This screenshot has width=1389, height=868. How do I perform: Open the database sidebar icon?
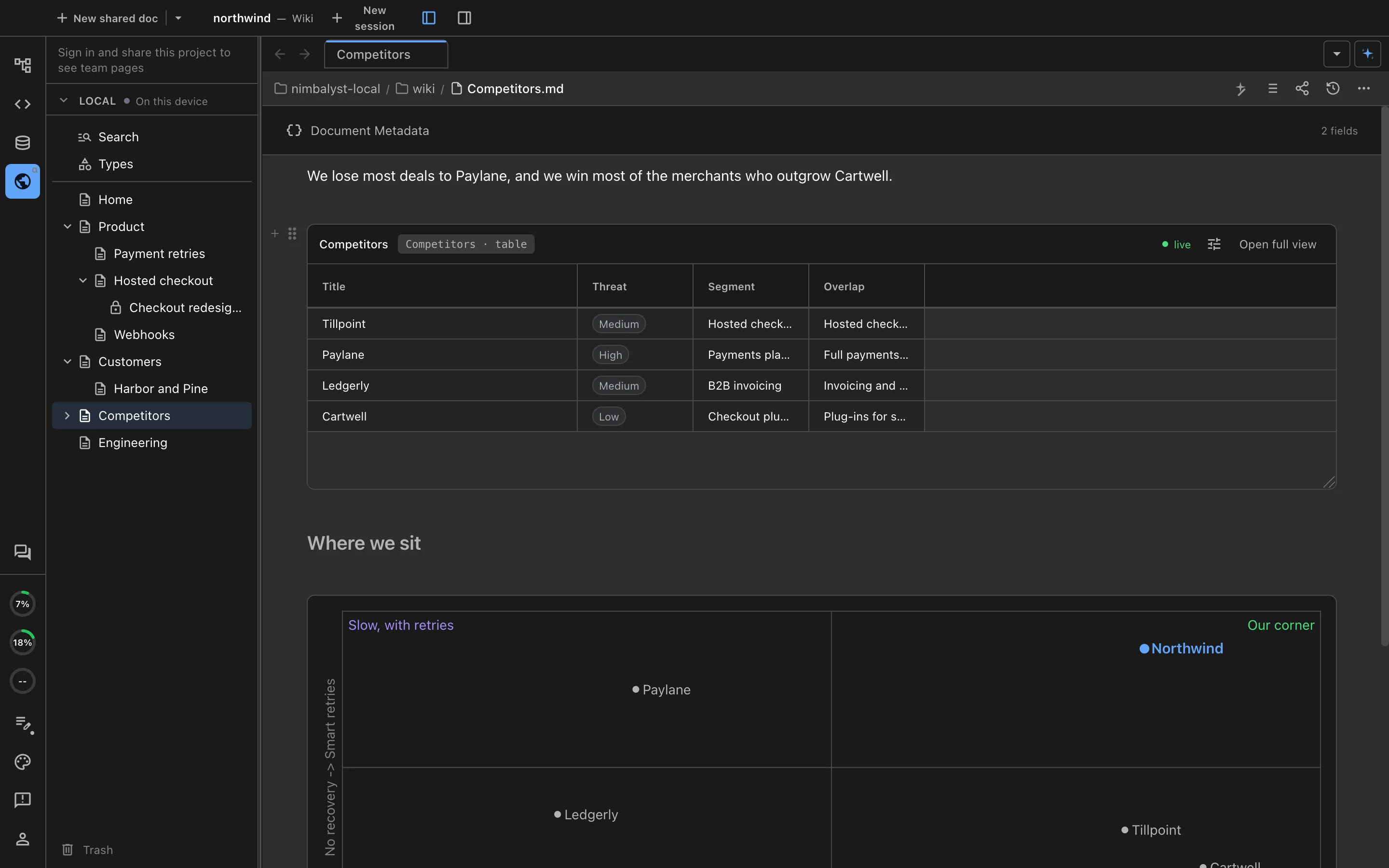click(x=22, y=142)
